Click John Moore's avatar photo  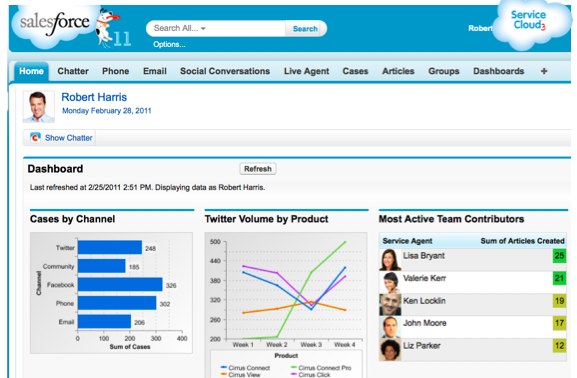pos(389,327)
